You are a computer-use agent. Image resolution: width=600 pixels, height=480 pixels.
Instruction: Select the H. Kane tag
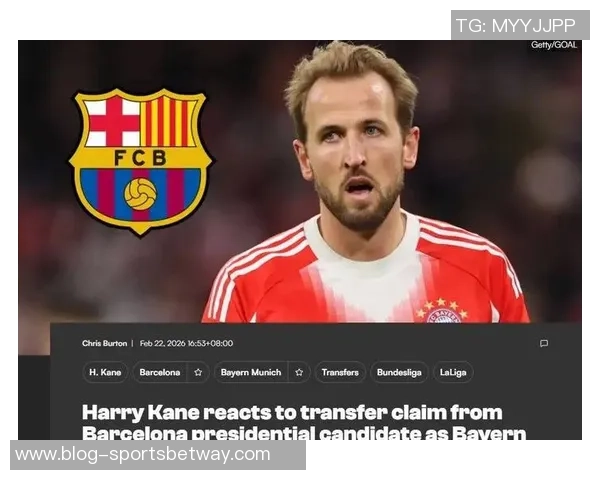click(x=105, y=372)
